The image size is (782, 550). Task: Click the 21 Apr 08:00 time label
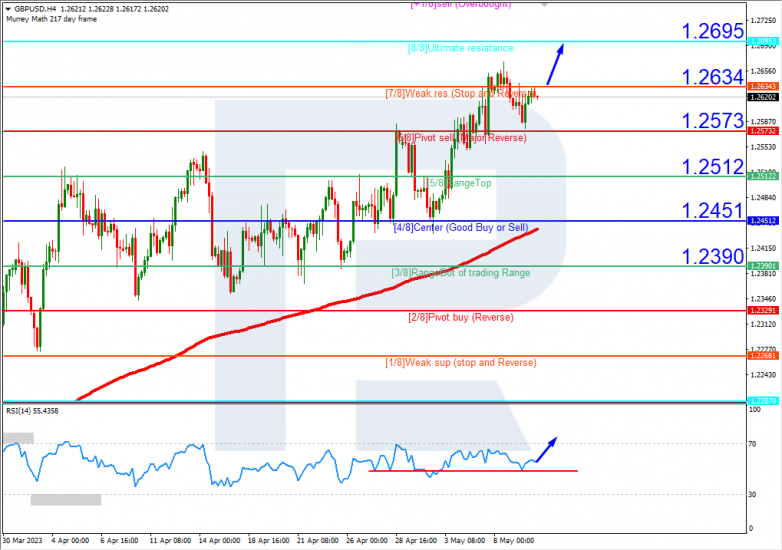(318, 541)
